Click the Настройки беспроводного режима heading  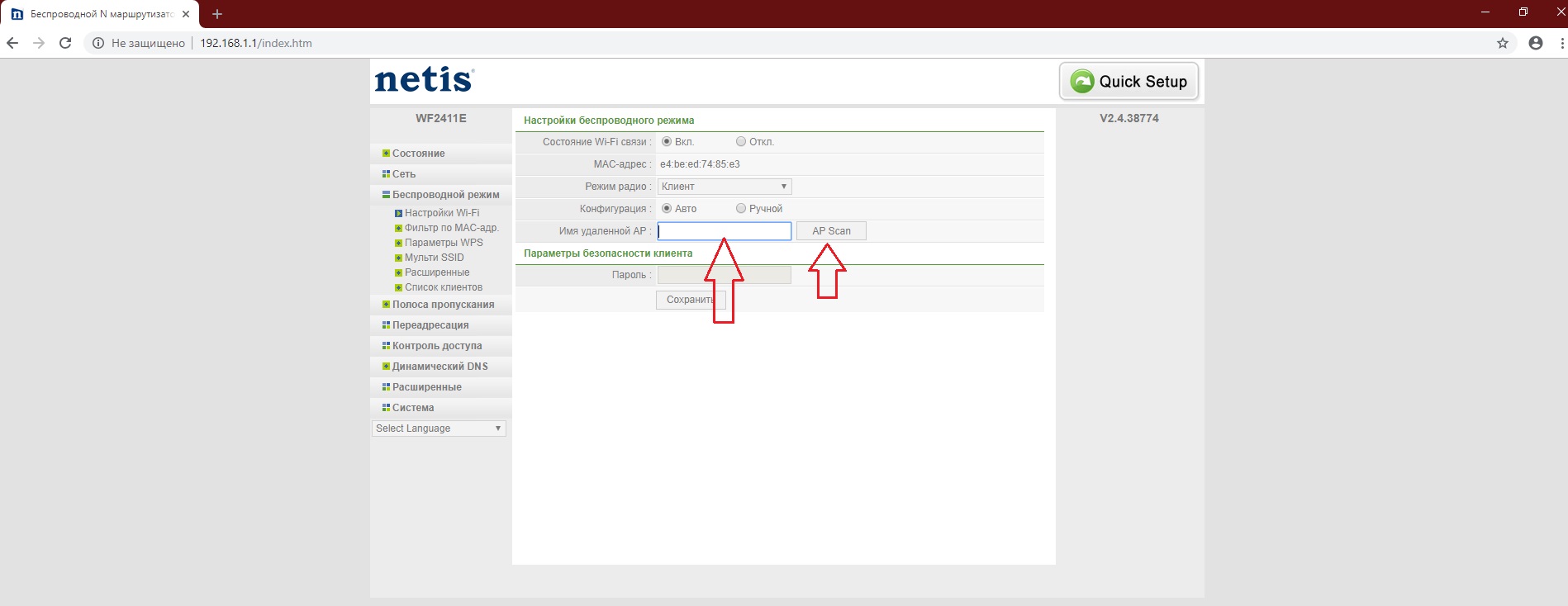pos(609,121)
